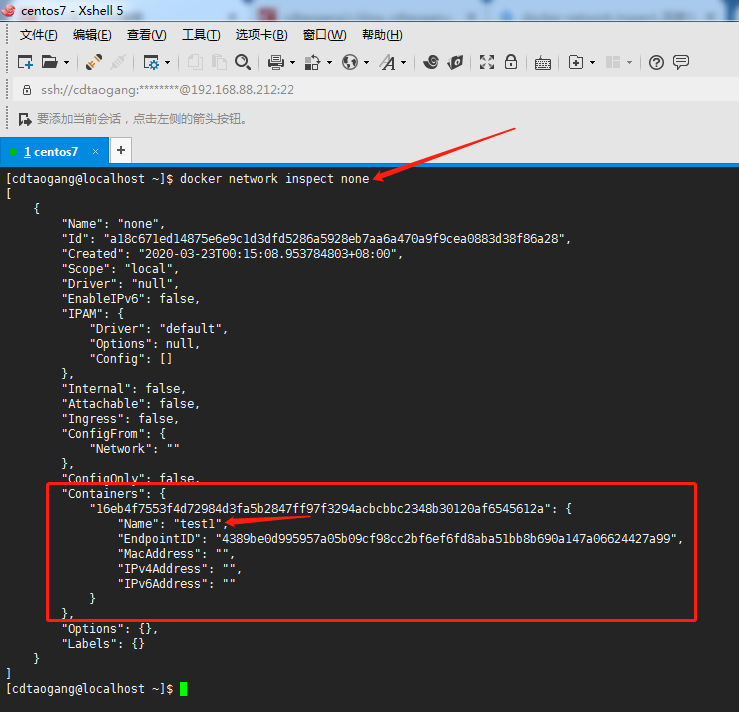Click the Connect plug icon

[x=94, y=62]
